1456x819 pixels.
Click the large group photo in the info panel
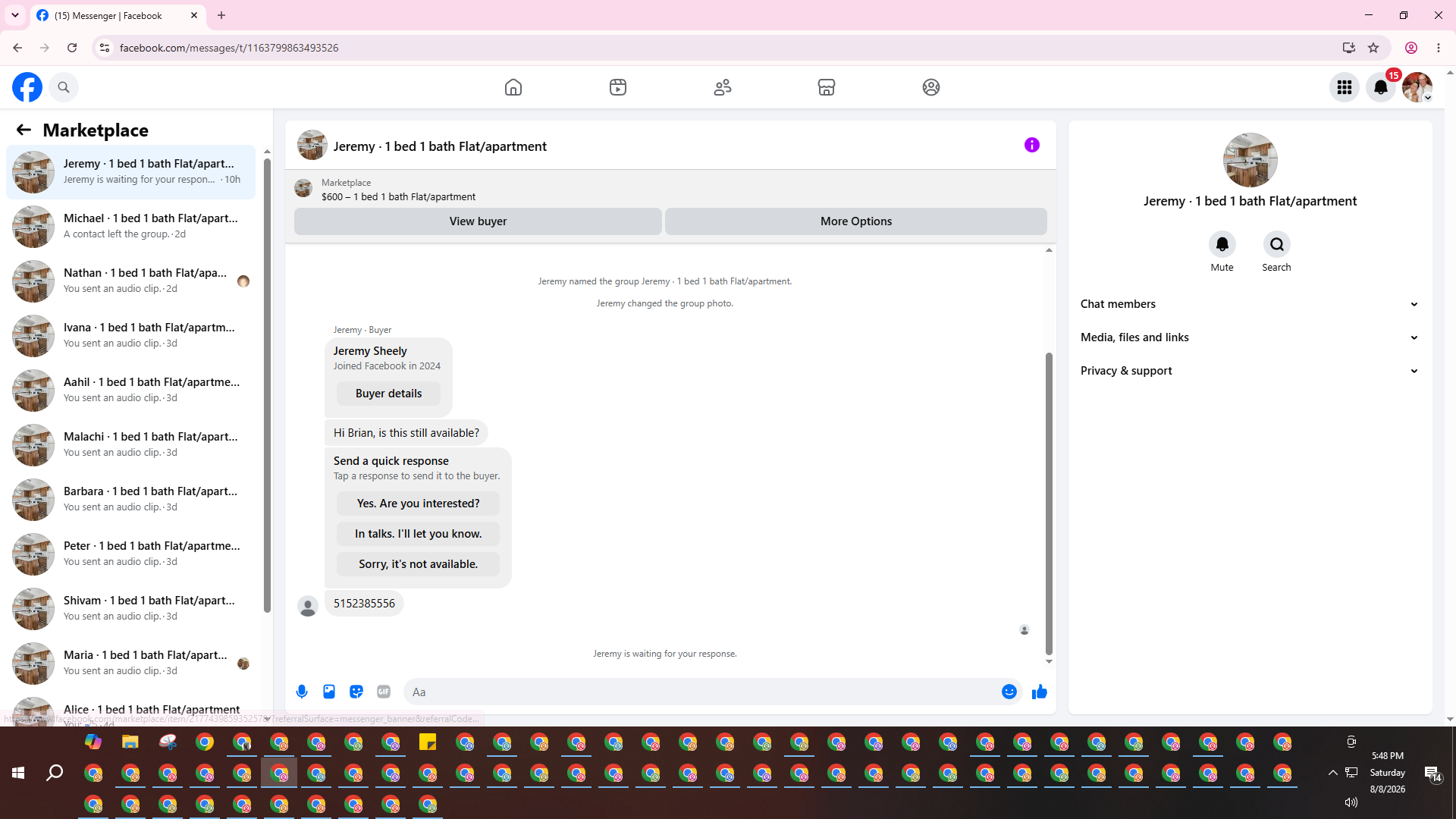[1250, 160]
